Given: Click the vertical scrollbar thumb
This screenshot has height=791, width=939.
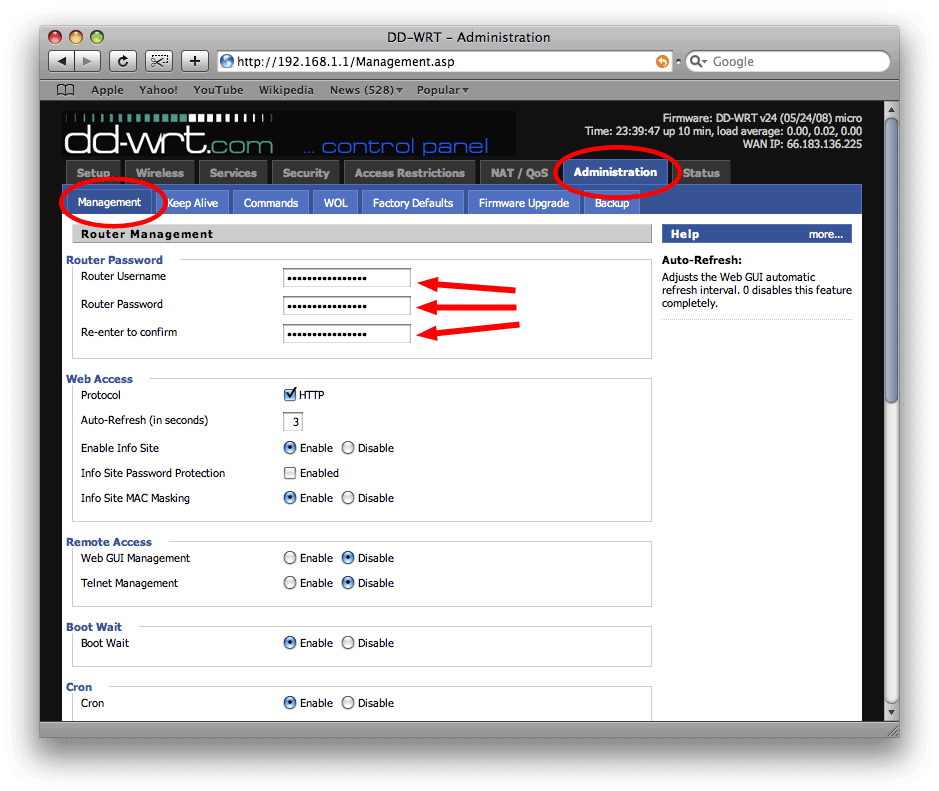Looking at the screenshot, I should pos(891,260).
